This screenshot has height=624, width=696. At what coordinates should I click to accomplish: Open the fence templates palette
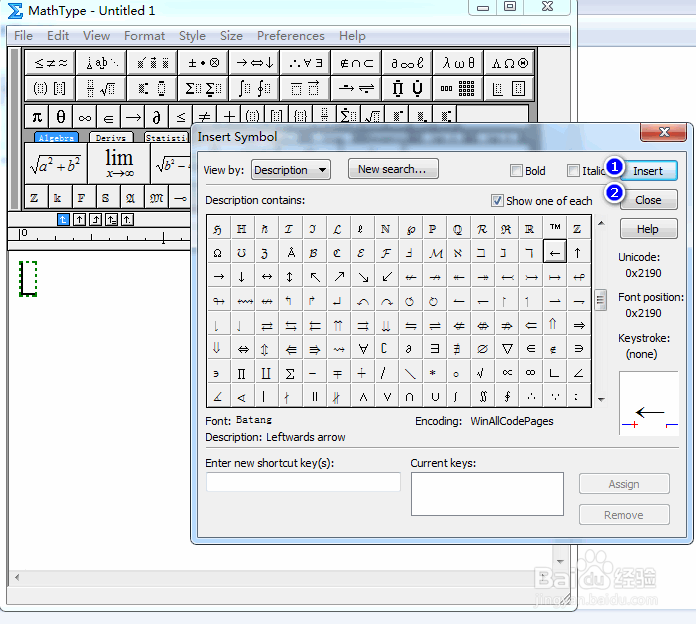(x=50, y=88)
